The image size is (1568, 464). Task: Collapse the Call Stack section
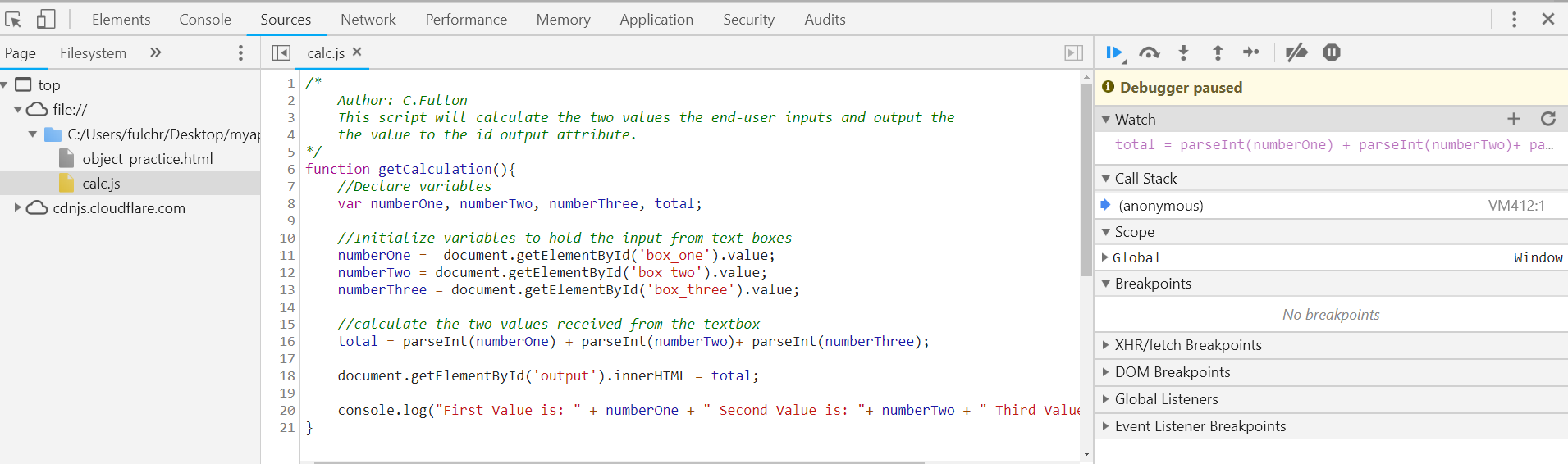click(1106, 179)
